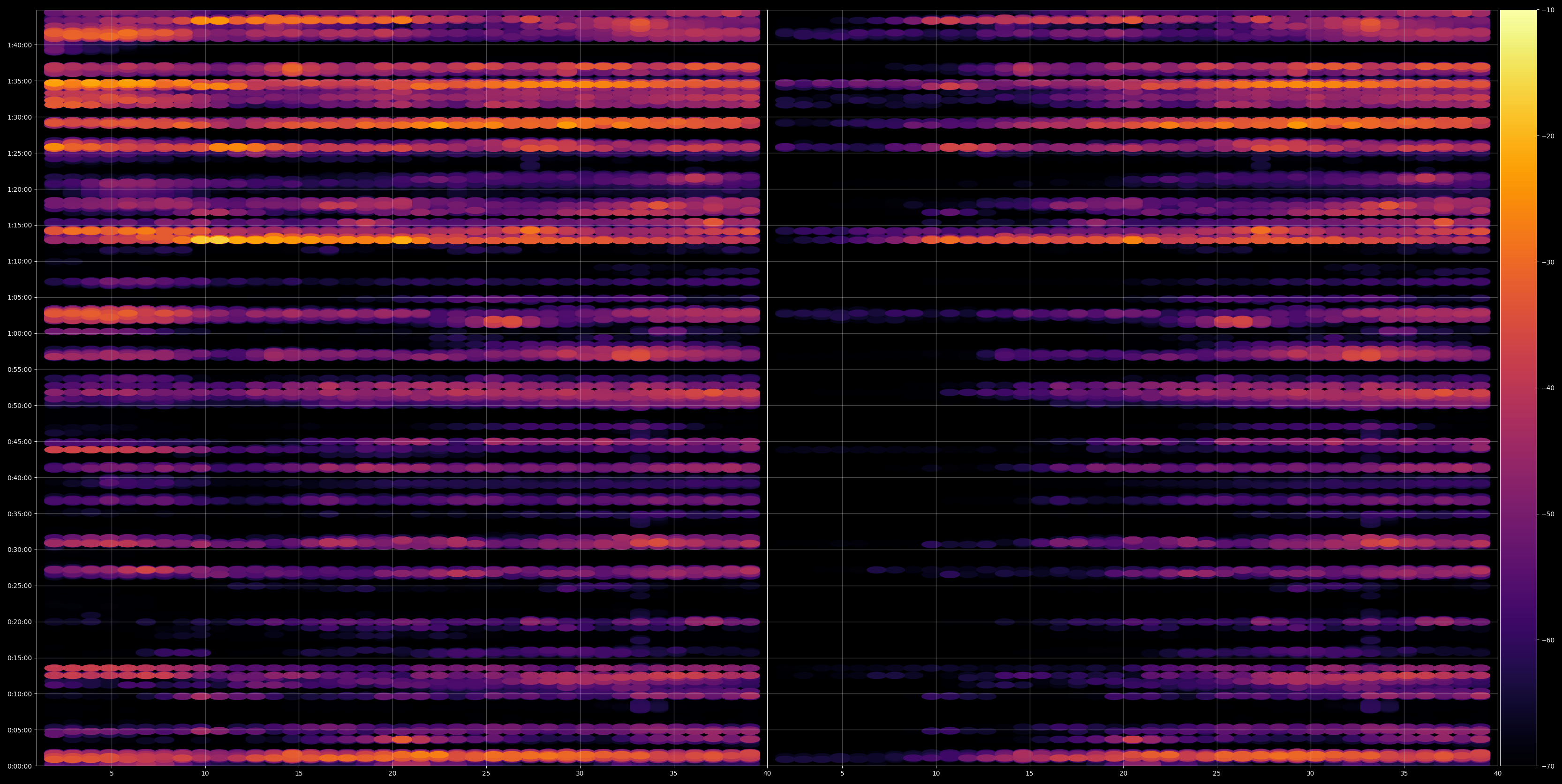Select the 1:00:00 tick label
Image resolution: width=1562 pixels, height=784 pixels.
pyautogui.click(x=20, y=333)
